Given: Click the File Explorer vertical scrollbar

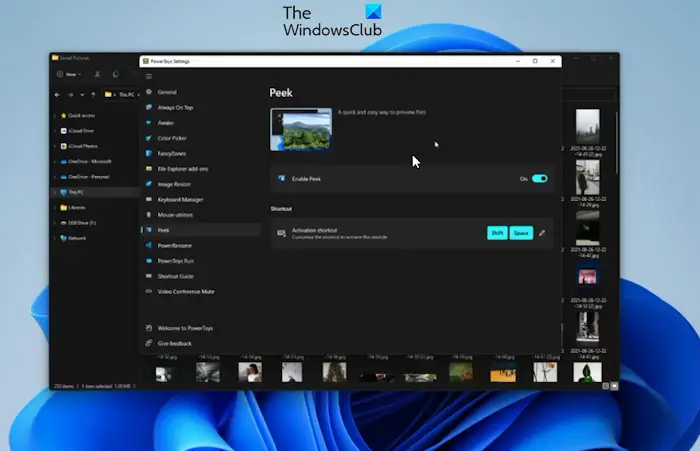Looking at the screenshot, I should point(617,143).
